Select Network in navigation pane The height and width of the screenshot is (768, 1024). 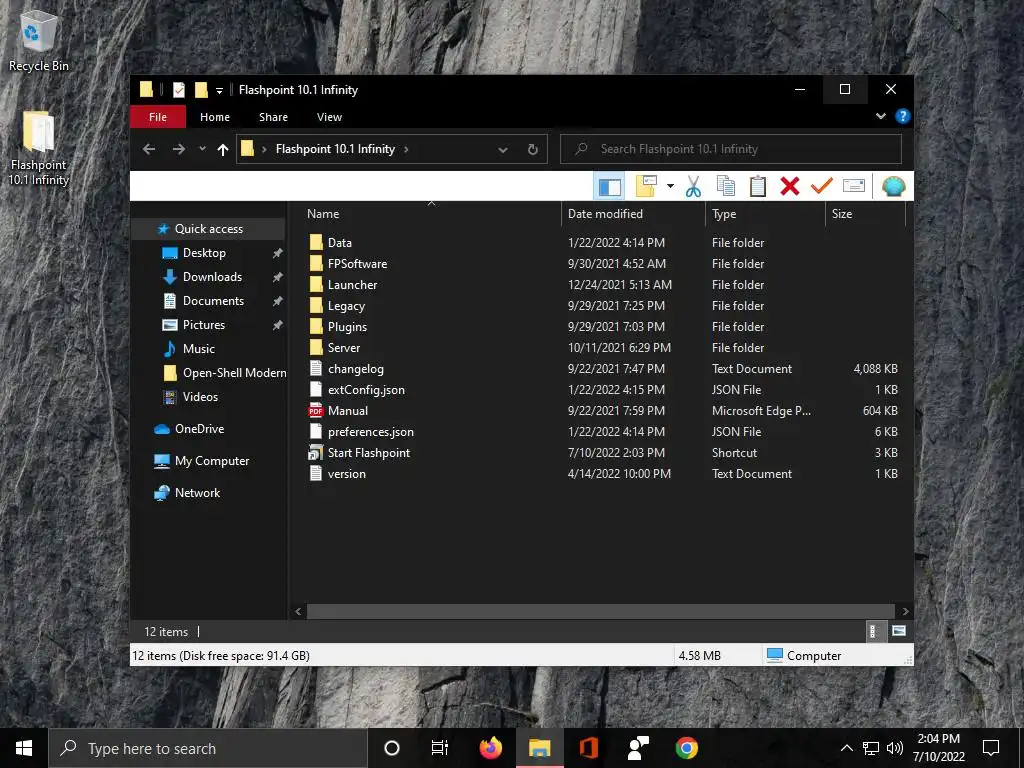coord(197,493)
